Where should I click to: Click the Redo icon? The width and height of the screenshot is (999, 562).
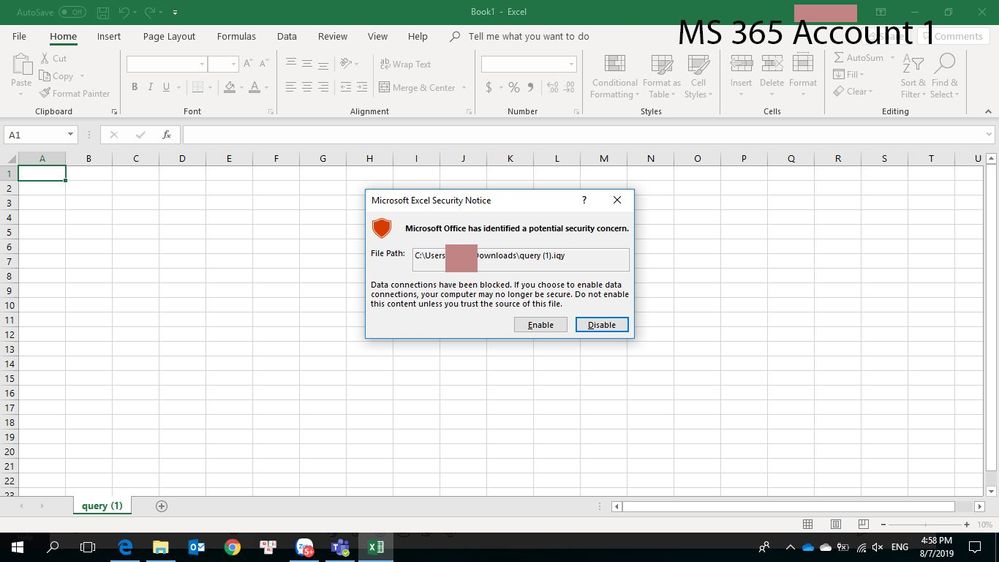(150, 12)
